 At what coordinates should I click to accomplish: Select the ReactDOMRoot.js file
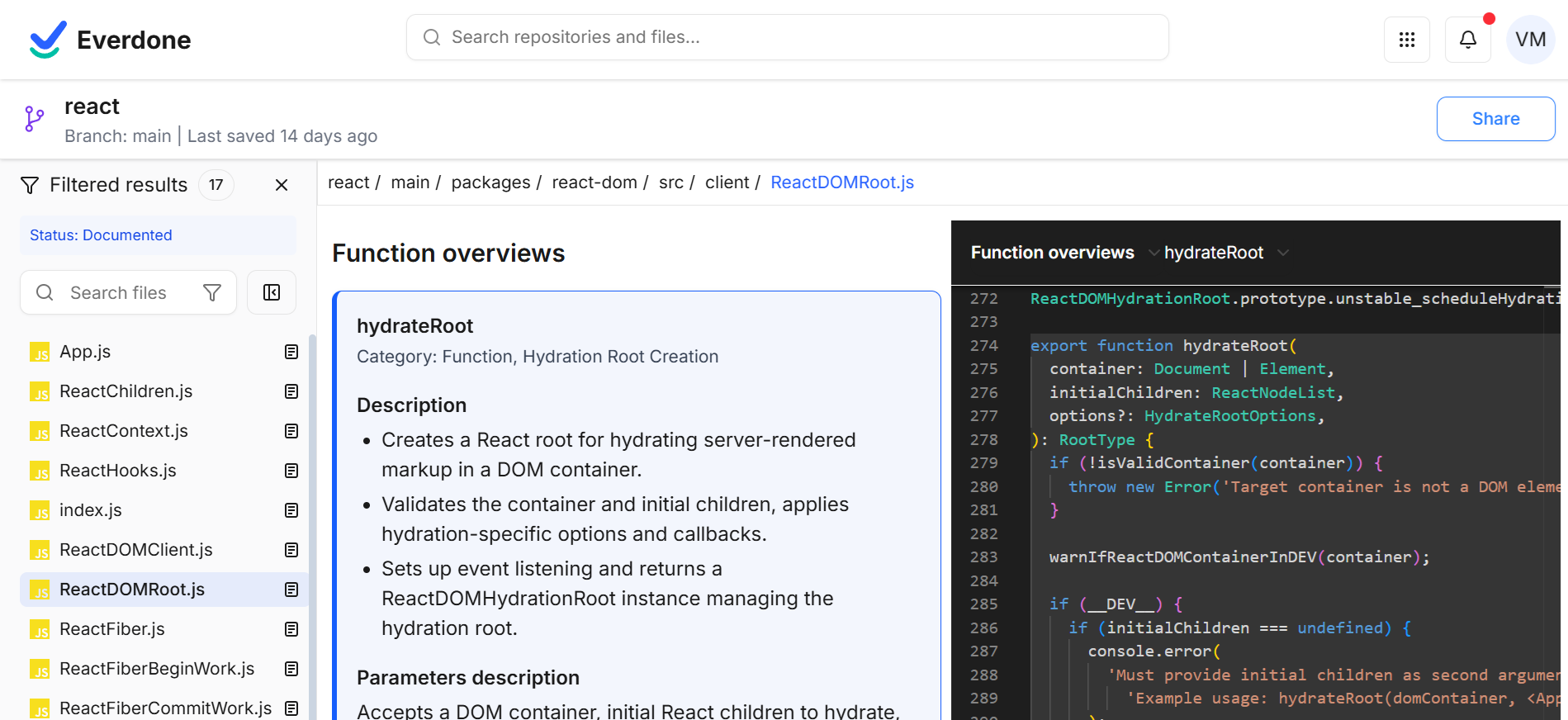[163, 590]
